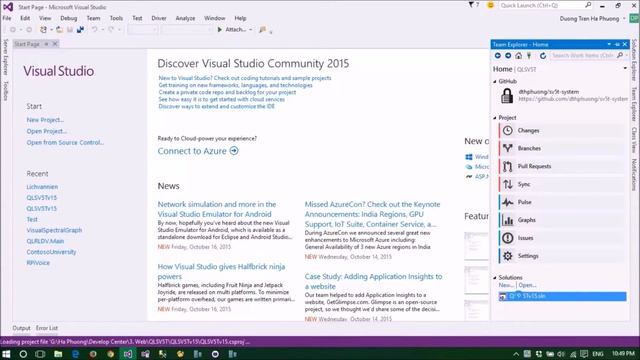Toggle auto-hide pin on Team Explorer
Image resolution: width=640 pixels, height=360 pixels.
pos(617,44)
